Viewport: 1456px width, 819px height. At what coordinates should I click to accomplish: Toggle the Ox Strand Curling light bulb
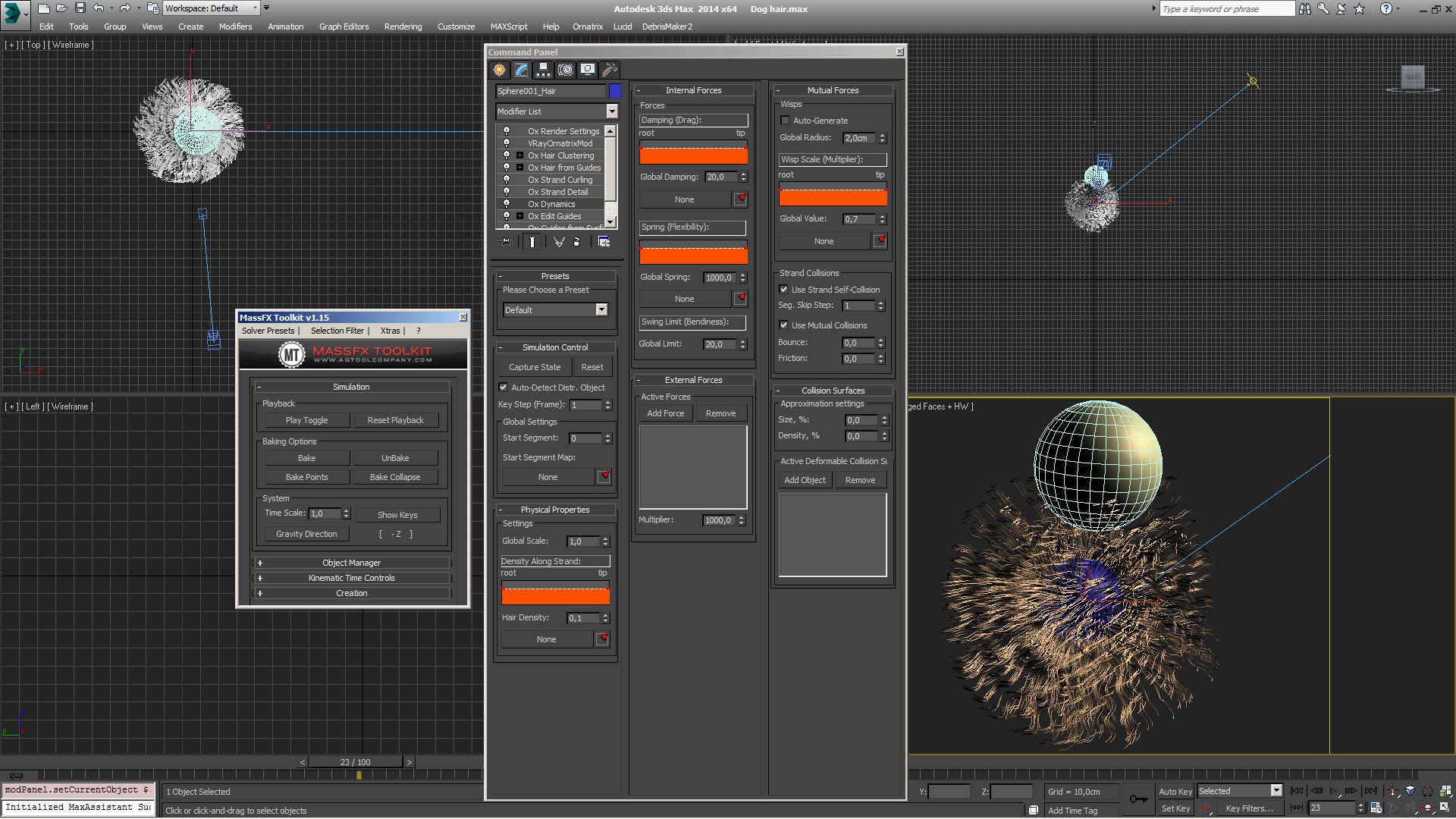coord(507,180)
